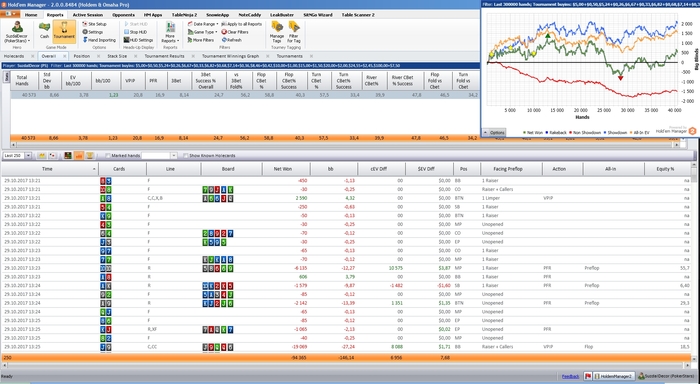Click Filter for Tag

coord(294,31)
